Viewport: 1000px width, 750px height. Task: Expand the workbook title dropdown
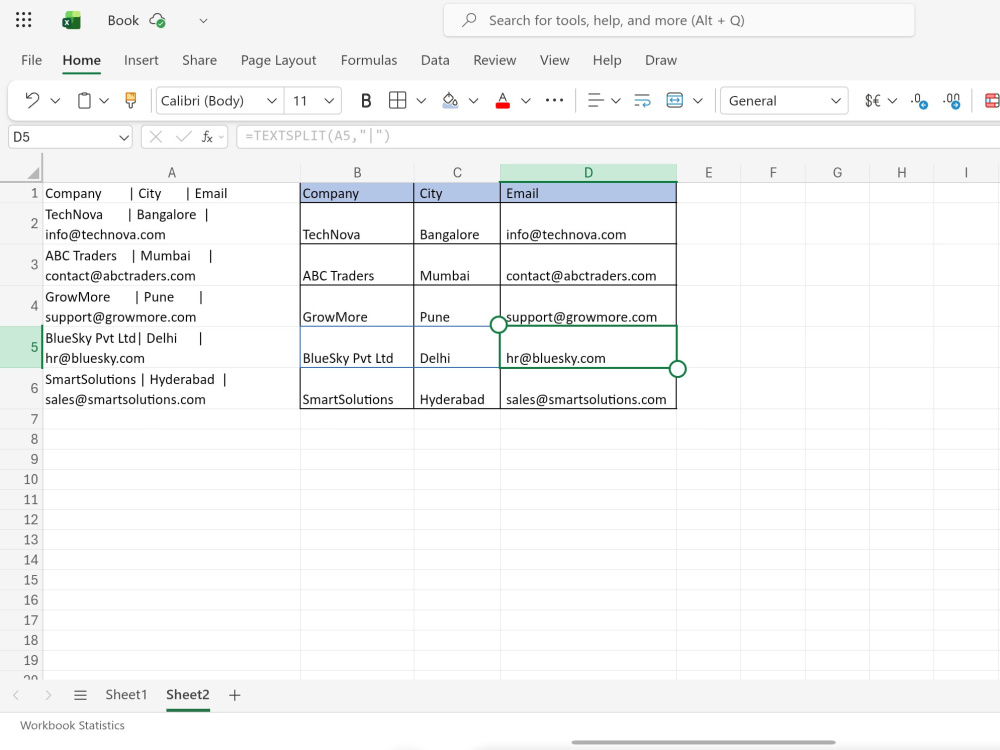(203, 20)
